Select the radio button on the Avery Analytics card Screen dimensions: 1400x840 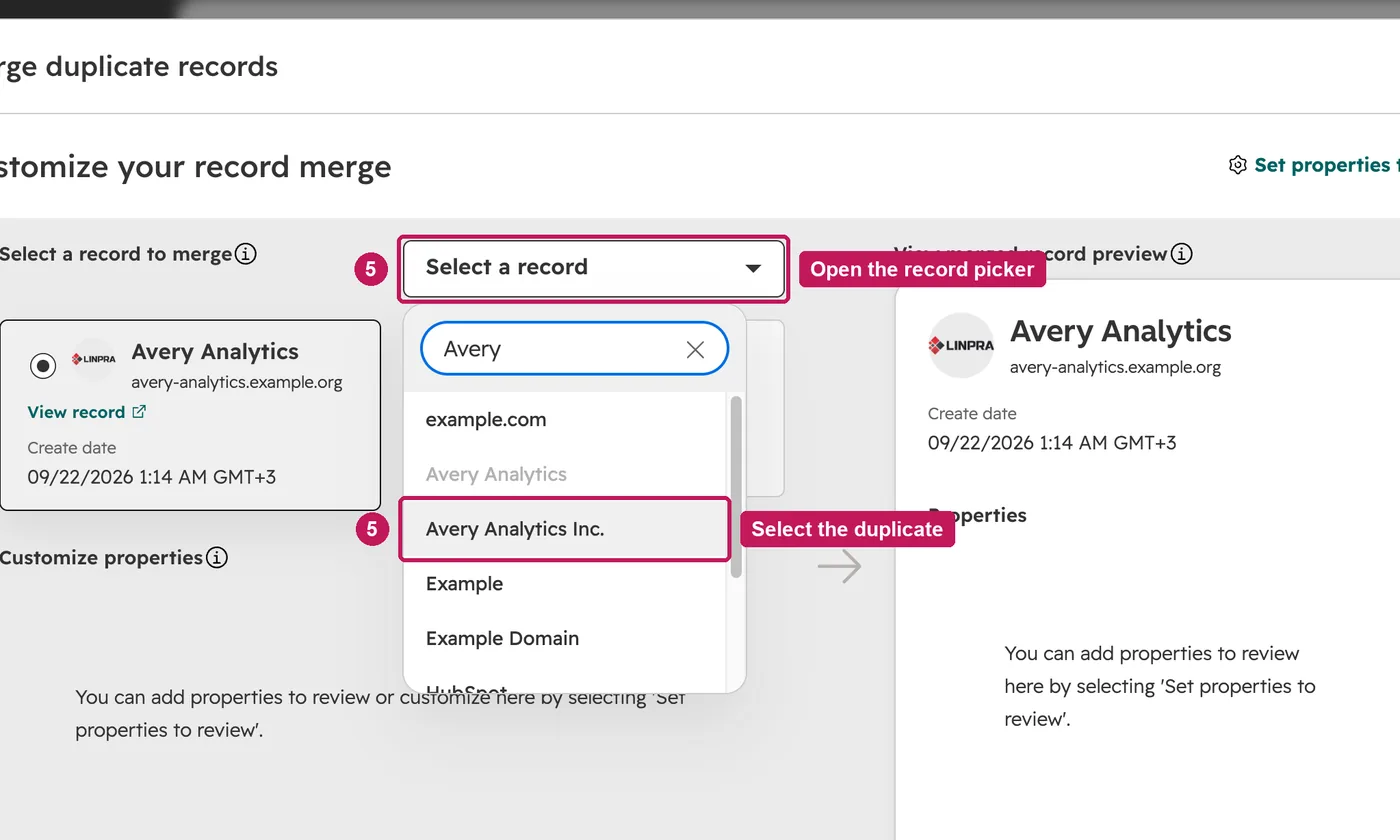click(x=43, y=366)
